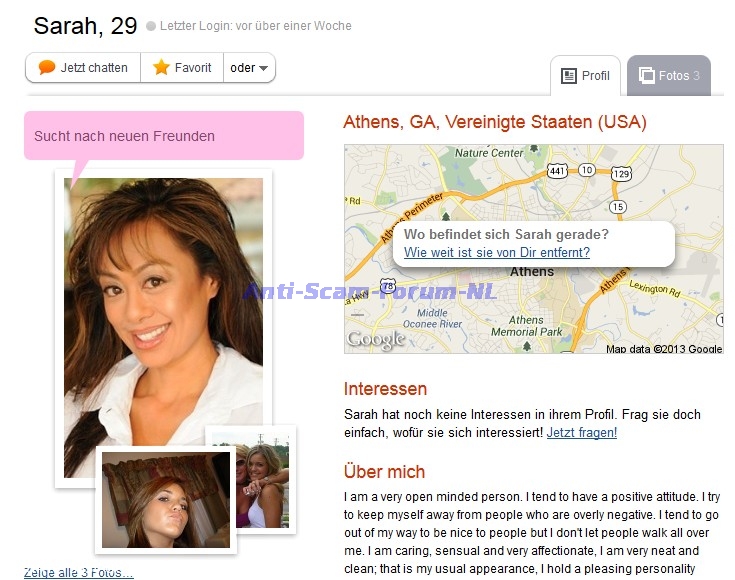Open the two blonde women photo thumbnail
The image size is (735, 580).
(262, 483)
